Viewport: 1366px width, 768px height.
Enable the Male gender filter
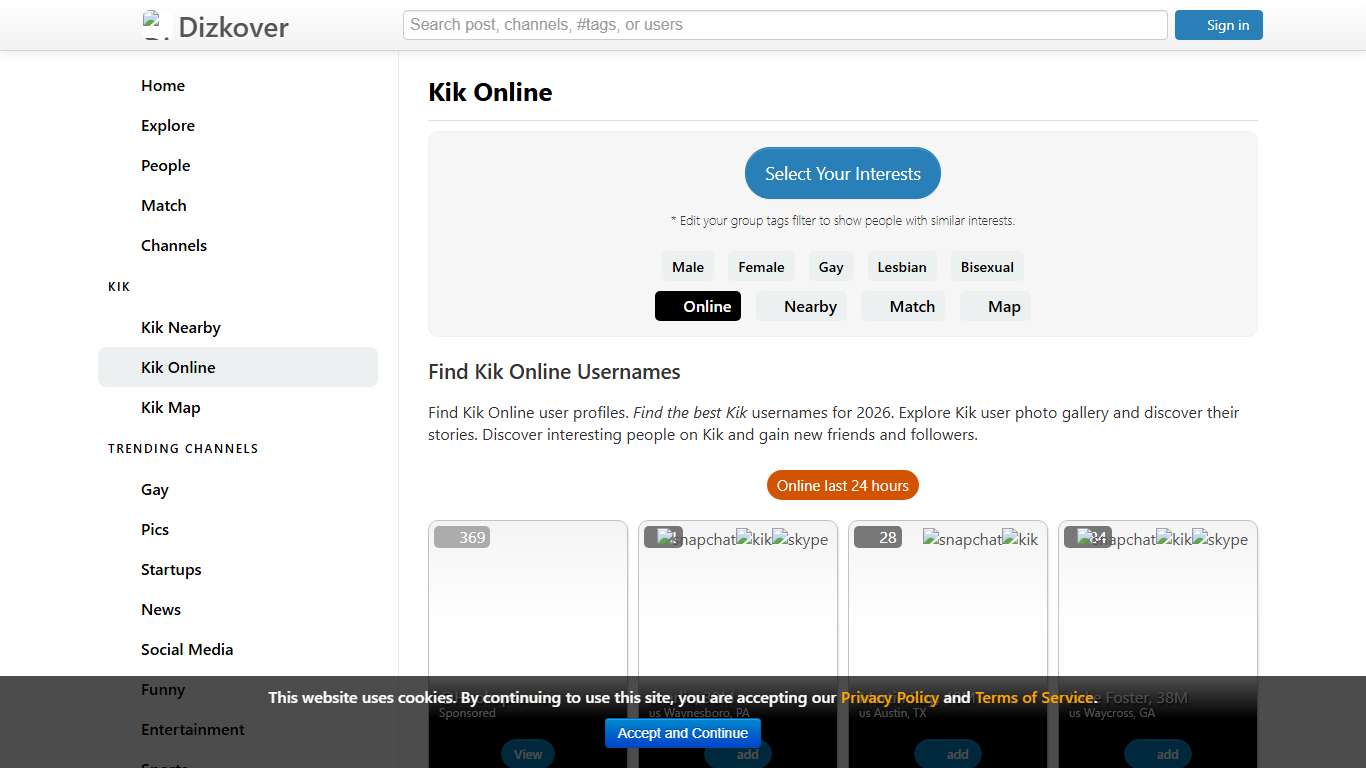point(687,266)
